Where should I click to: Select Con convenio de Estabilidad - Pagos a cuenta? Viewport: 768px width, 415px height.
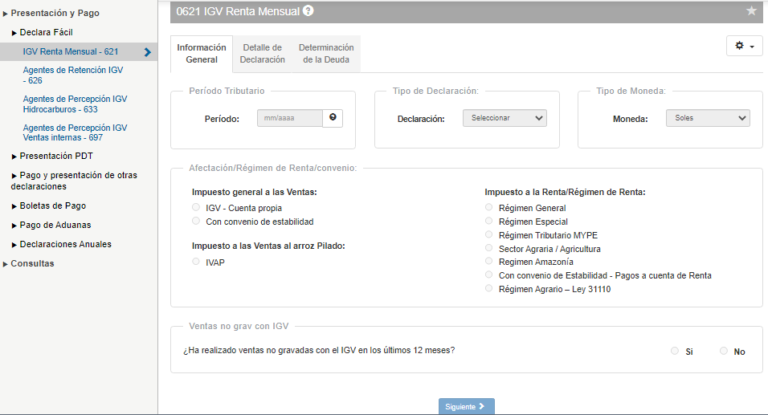tap(489, 275)
